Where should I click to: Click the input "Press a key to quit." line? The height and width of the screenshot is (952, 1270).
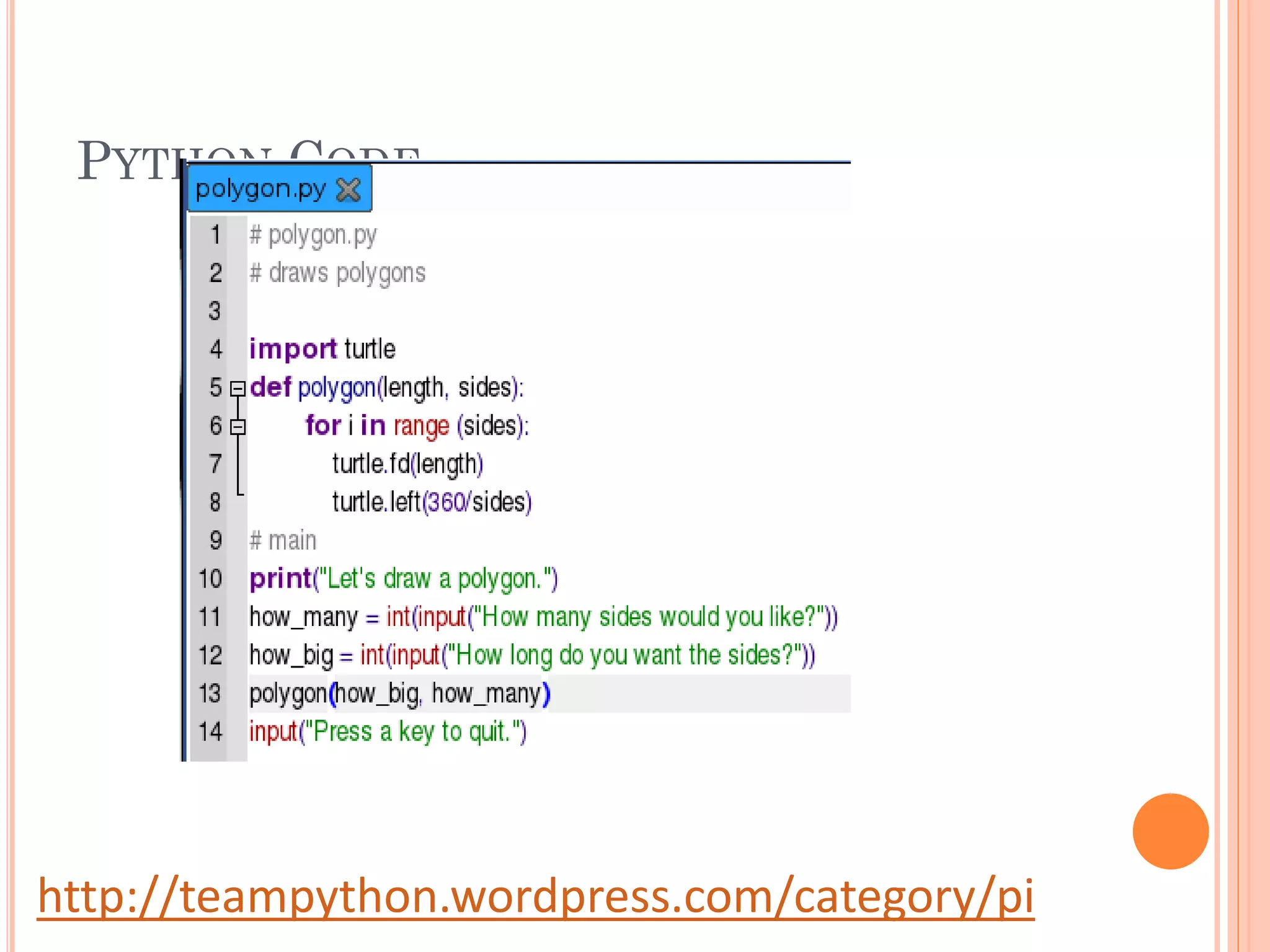tap(388, 733)
